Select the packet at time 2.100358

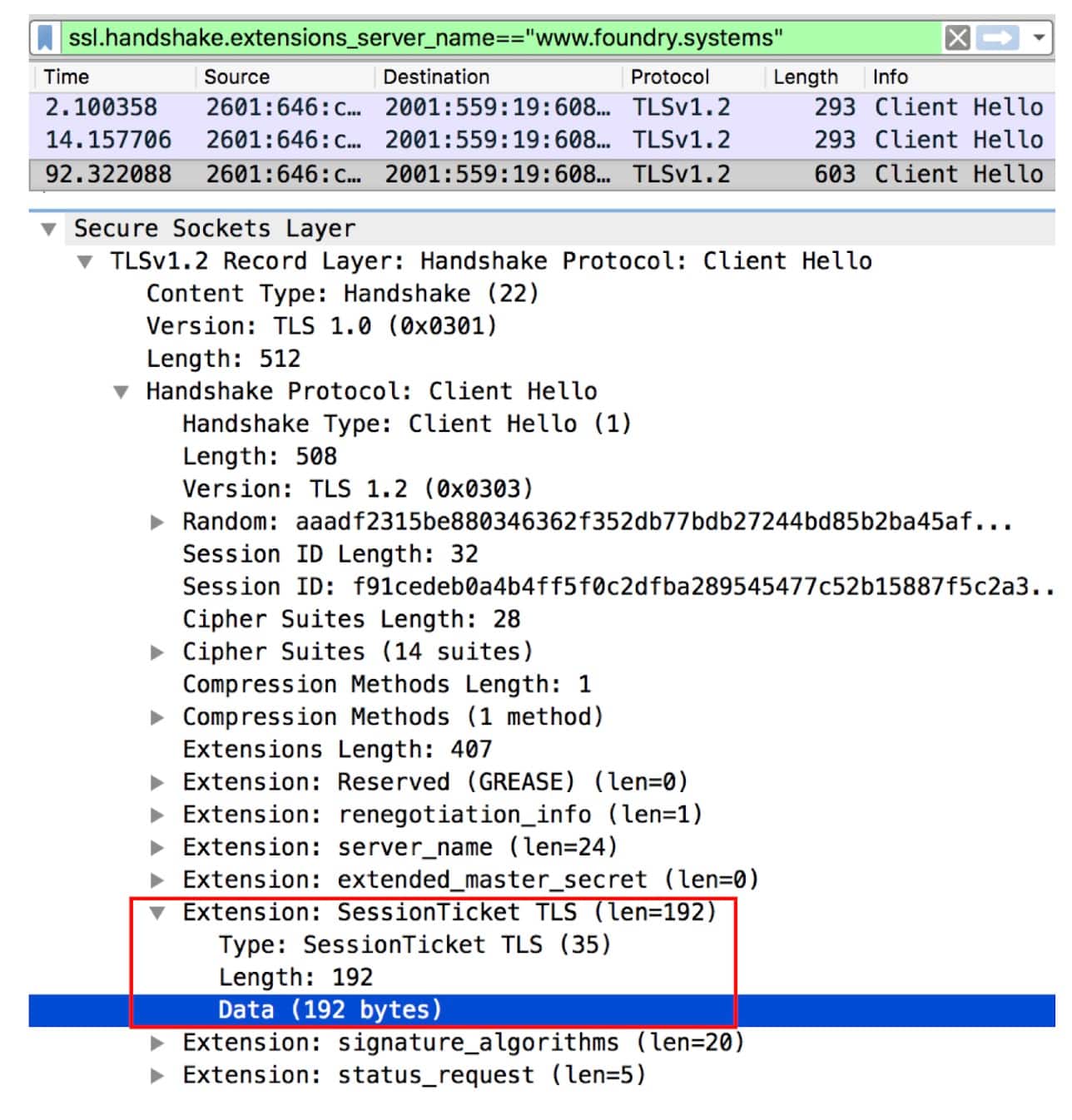coord(102,107)
